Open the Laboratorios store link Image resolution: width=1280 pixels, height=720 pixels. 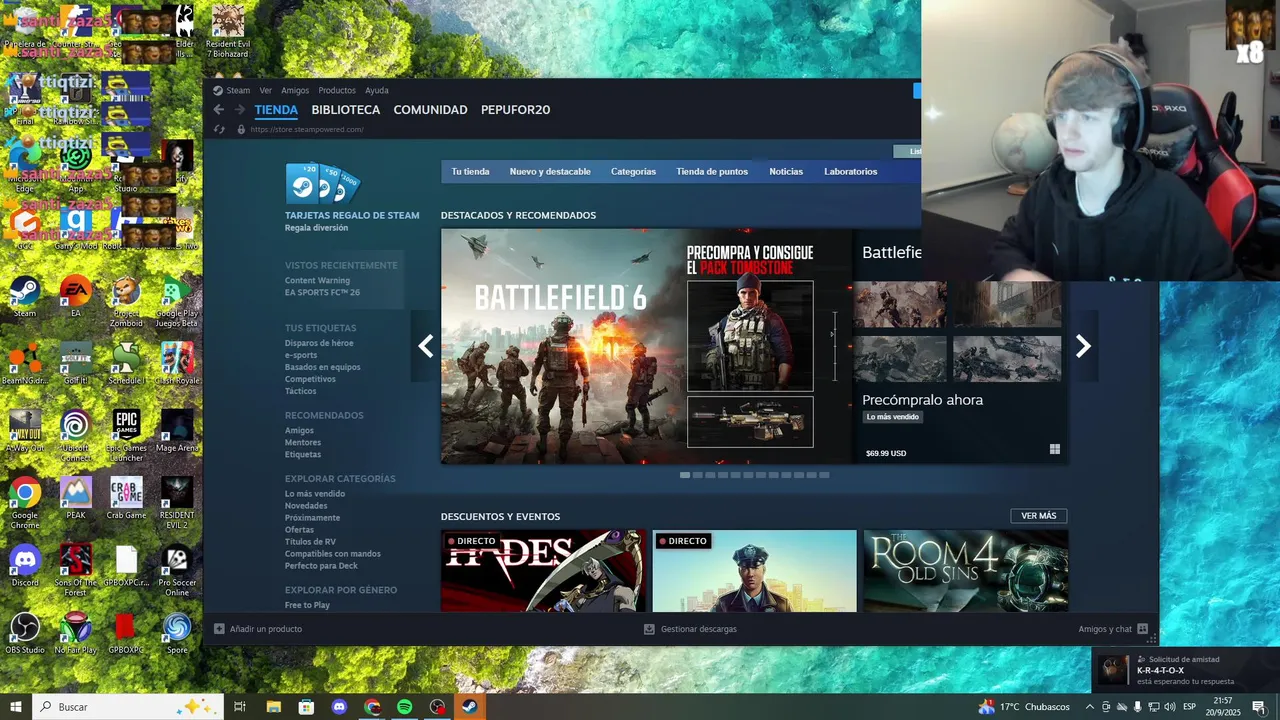point(850,172)
